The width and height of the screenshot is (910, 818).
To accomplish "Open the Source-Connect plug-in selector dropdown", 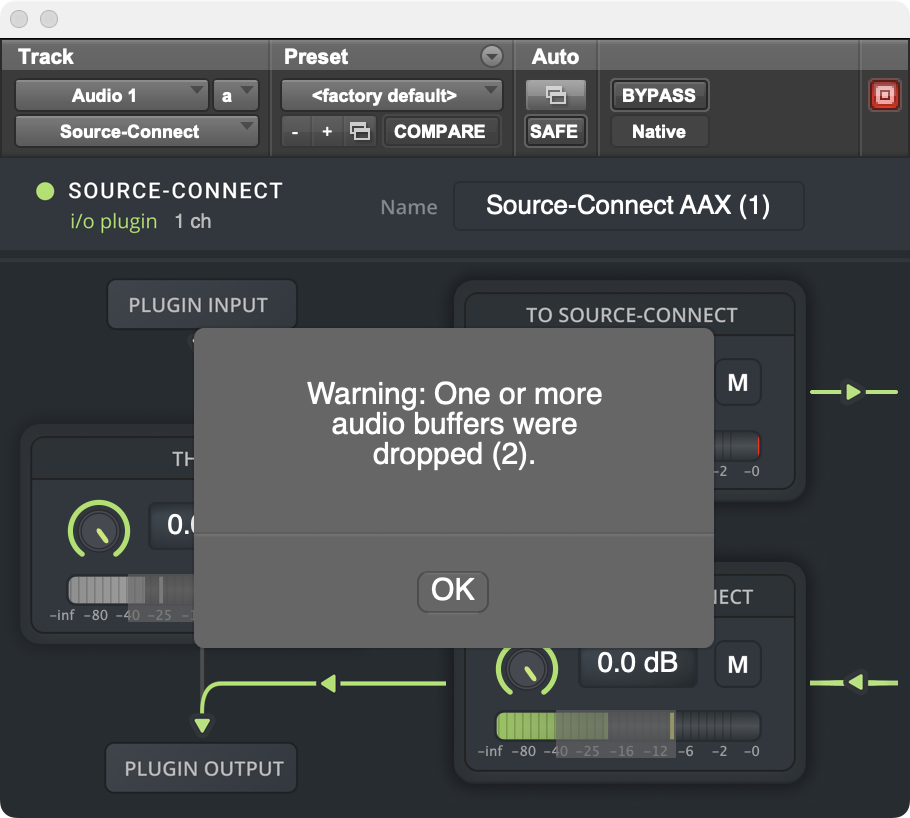I will (x=137, y=132).
